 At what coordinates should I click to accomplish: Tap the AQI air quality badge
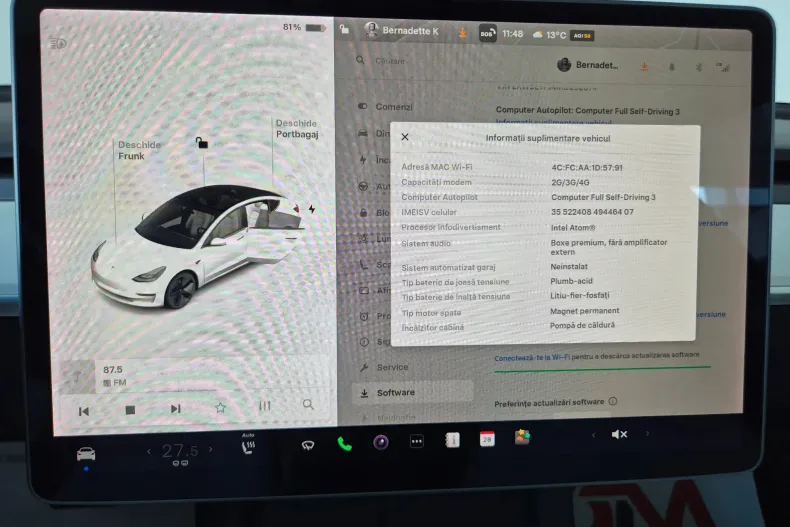[582, 36]
